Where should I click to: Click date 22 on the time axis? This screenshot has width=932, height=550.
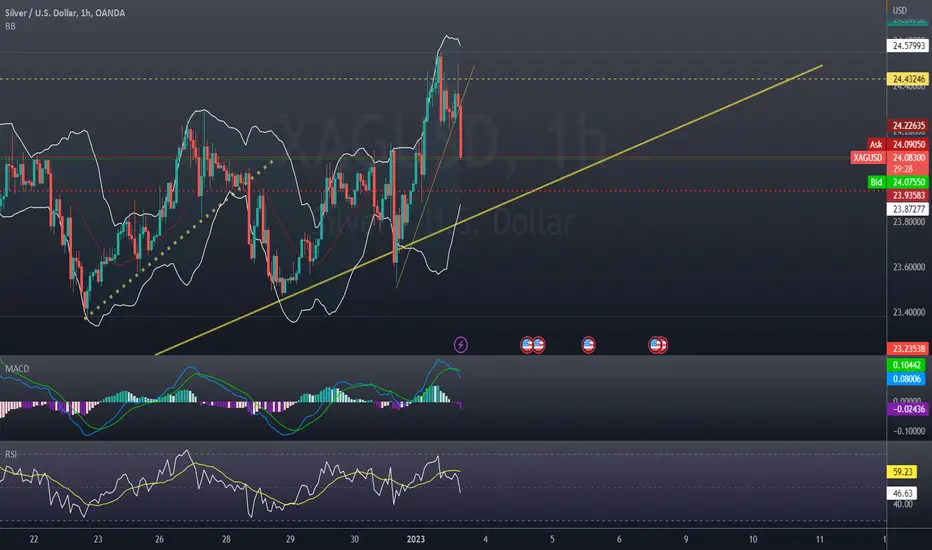tap(34, 539)
